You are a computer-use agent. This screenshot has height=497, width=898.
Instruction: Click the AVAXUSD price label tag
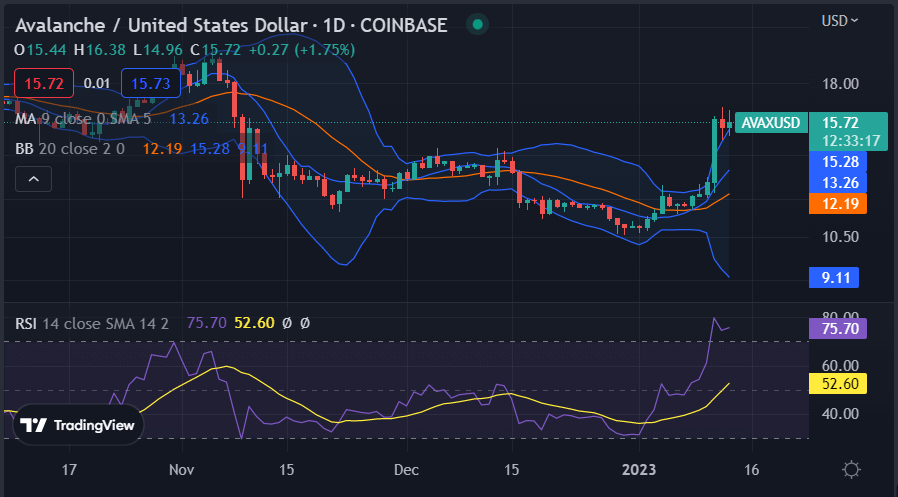tap(771, 123)
